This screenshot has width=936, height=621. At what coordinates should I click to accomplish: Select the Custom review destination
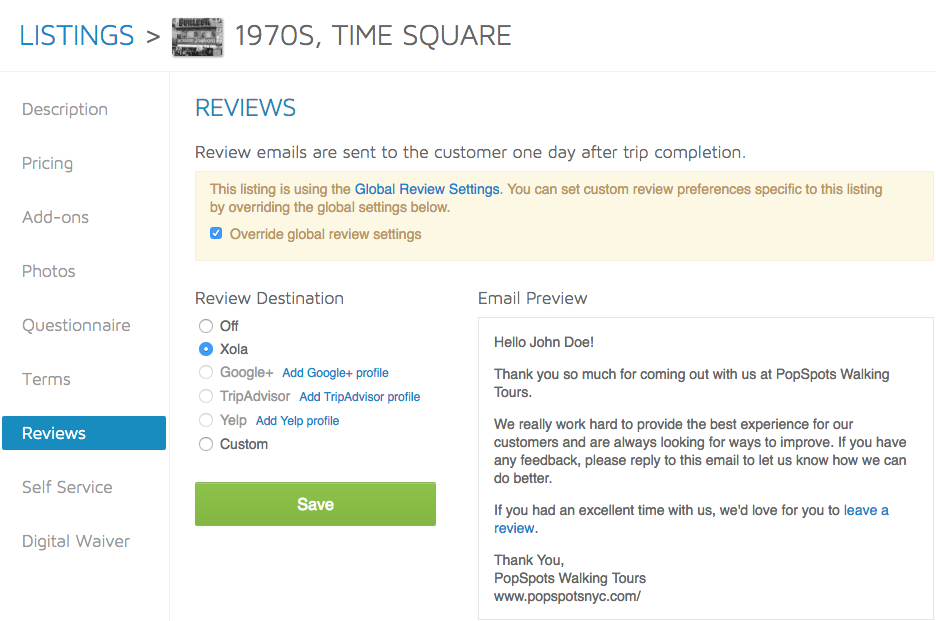tap(206, 444)
